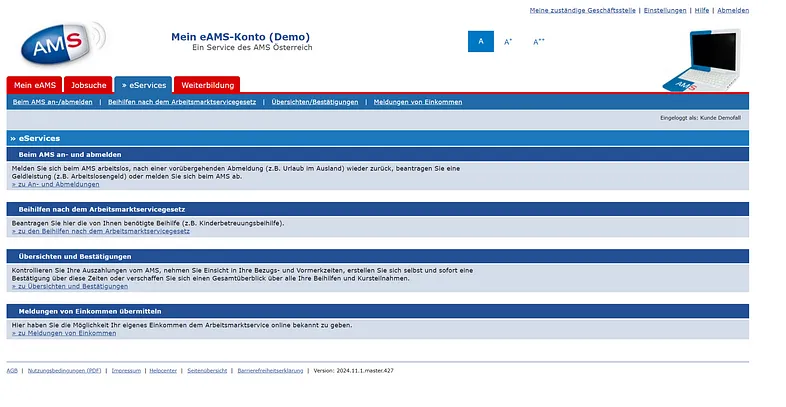786x407 pixels.
Task: Open Beim AMS an-/abmelden submenu
Action: [53, 102]
